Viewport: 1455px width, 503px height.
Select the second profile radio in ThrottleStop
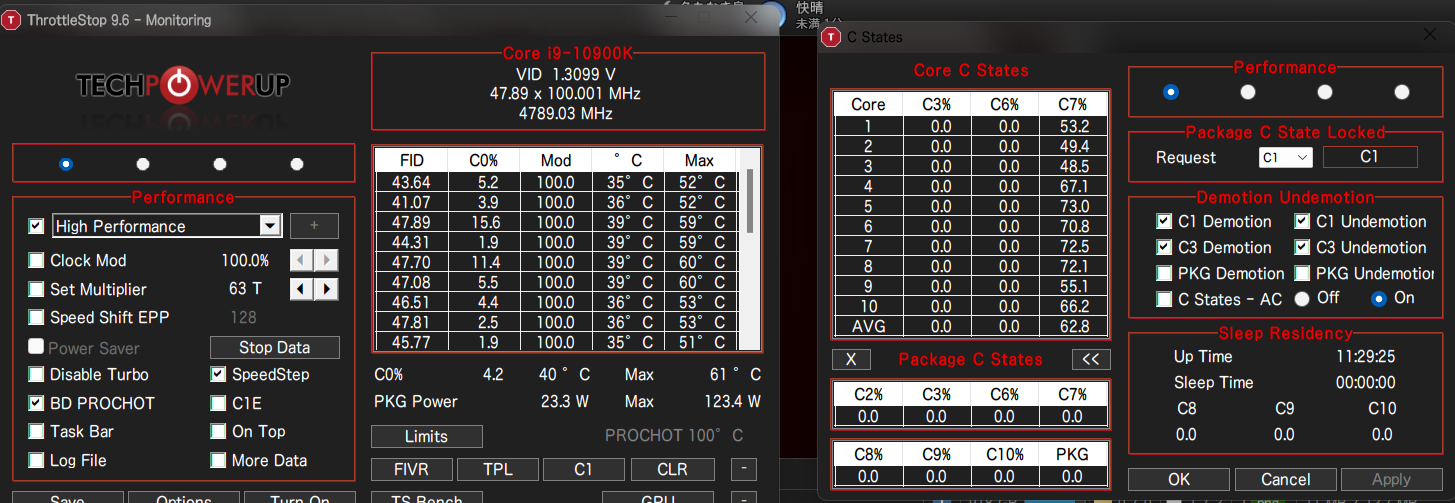pos(143,164)
